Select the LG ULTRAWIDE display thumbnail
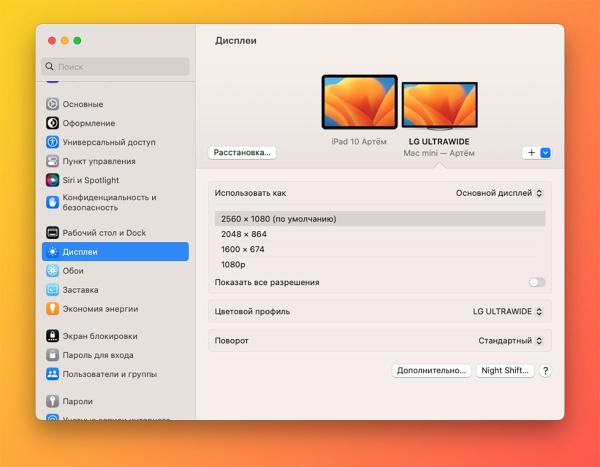 point(439,105)
